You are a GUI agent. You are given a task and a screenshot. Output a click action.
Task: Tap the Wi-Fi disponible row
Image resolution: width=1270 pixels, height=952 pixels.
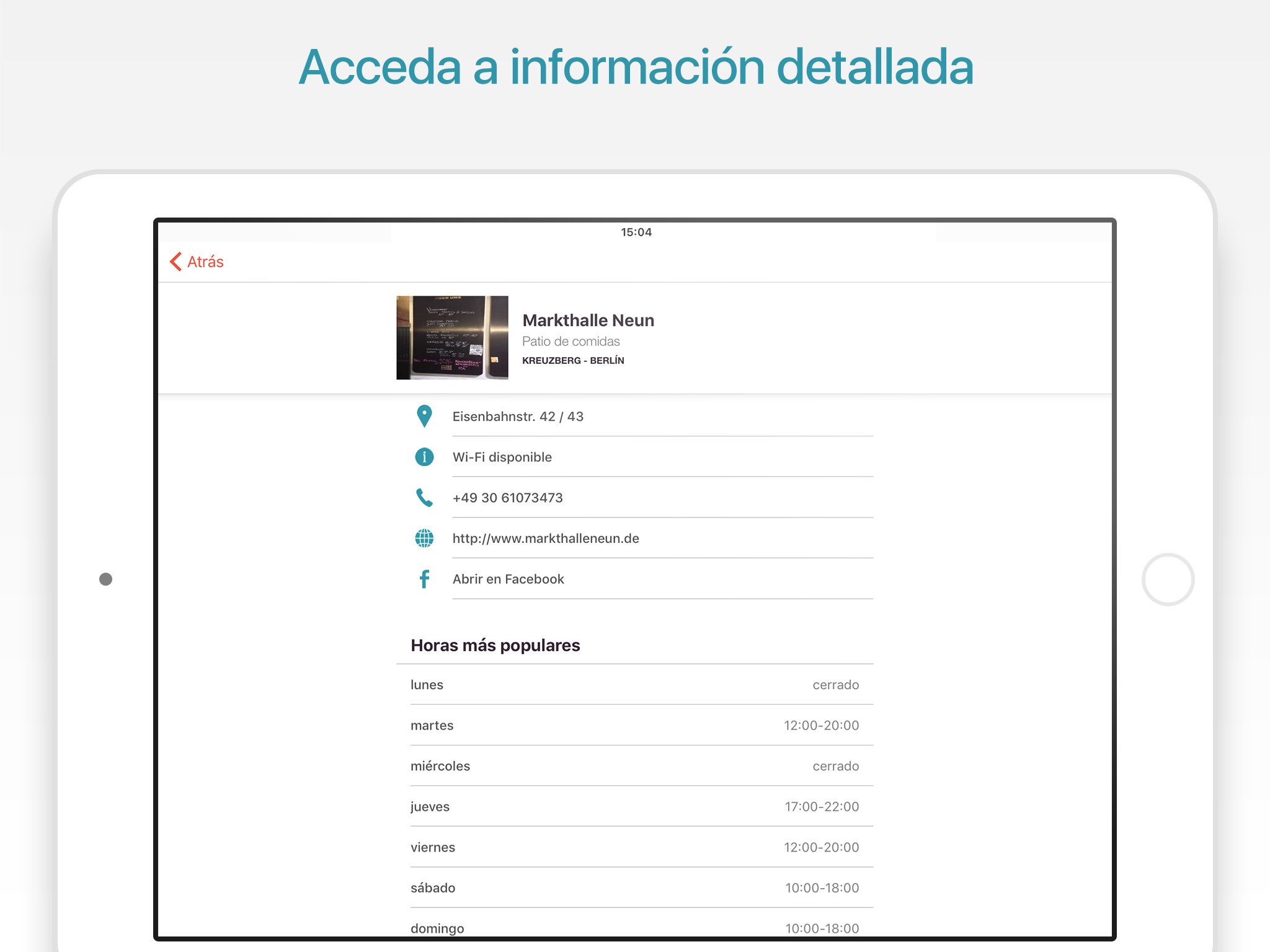502,457
